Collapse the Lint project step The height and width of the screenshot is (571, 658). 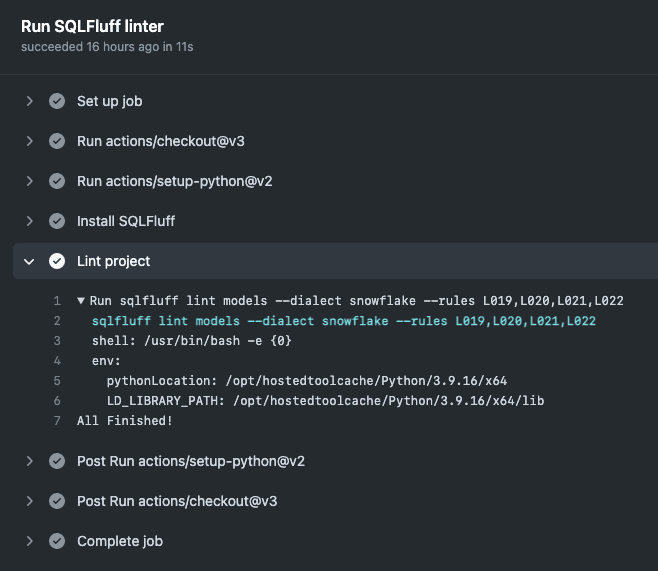(x=30, y=261)
